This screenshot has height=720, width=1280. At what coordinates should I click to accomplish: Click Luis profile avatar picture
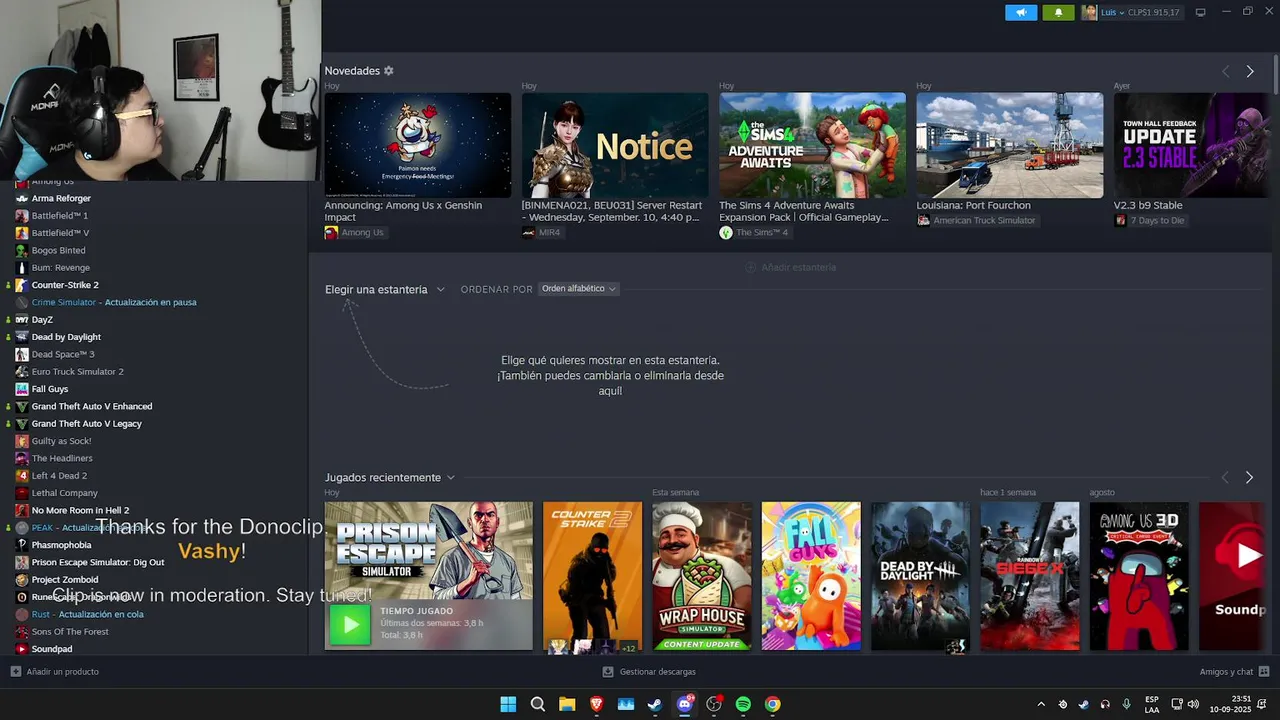[1089, 12]
